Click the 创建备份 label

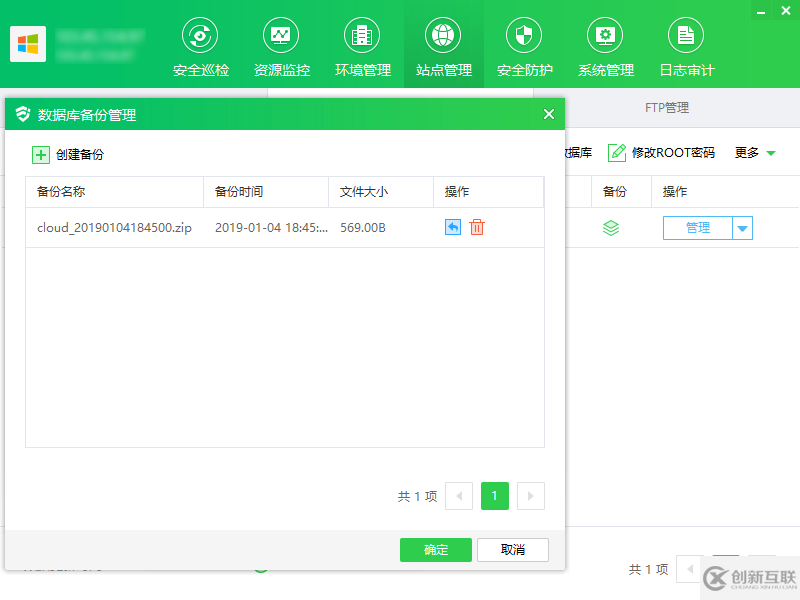point(80,155)
